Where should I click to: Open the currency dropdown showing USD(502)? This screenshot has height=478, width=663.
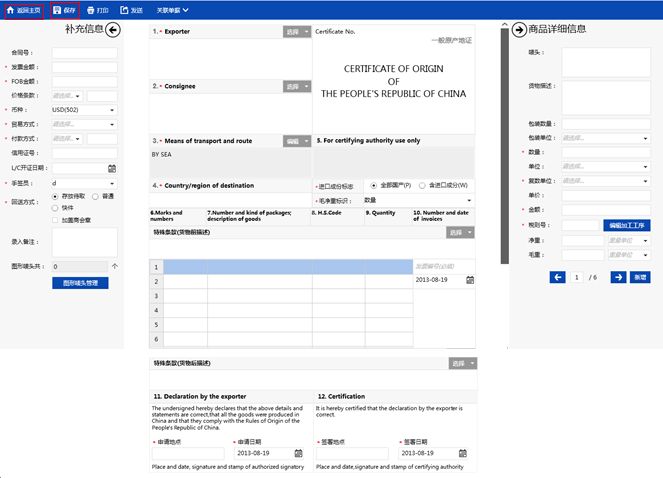click(84, 110)
